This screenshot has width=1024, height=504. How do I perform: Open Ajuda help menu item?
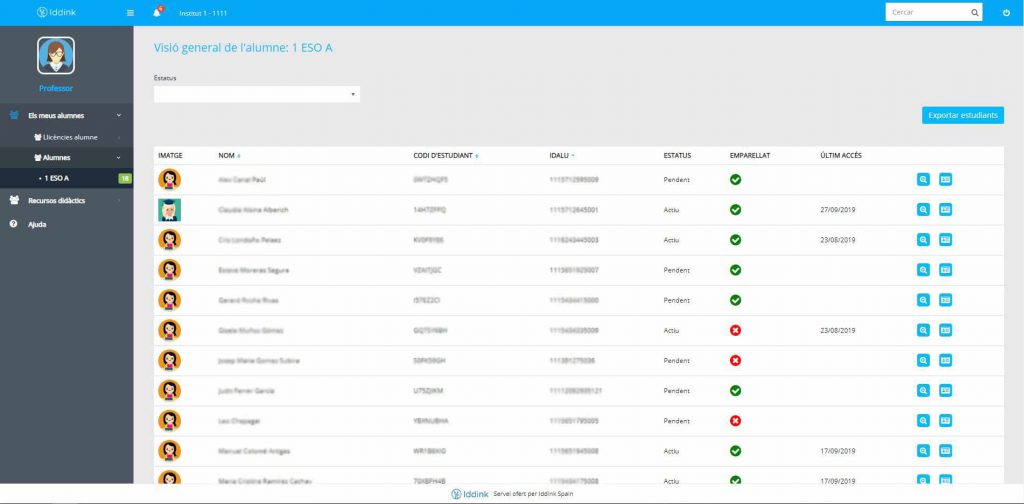[x=37, y=224]
